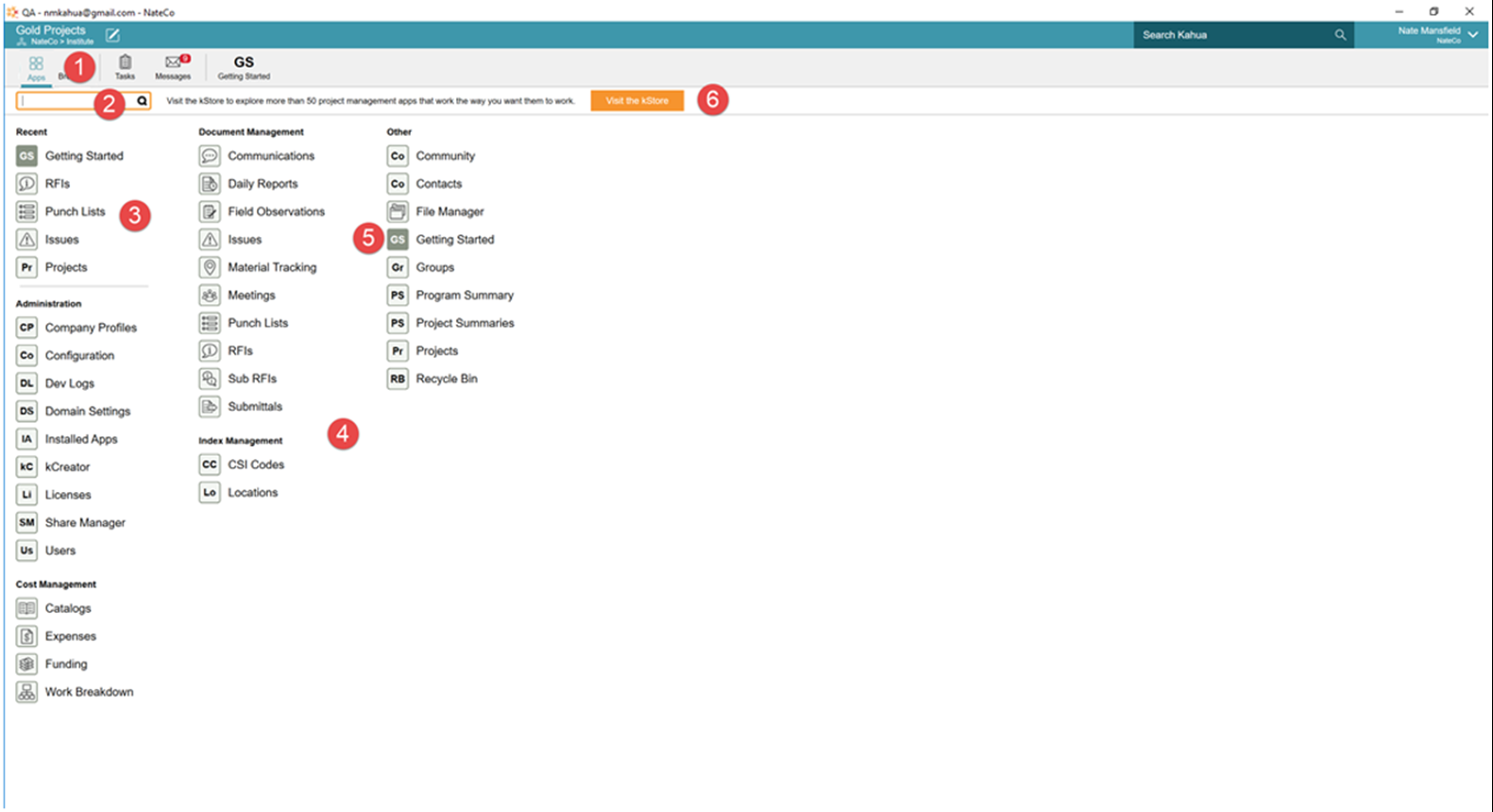This screenshot has width=1493, height=812.
Task: Open the Submittals app link
Action: (255, 407)
